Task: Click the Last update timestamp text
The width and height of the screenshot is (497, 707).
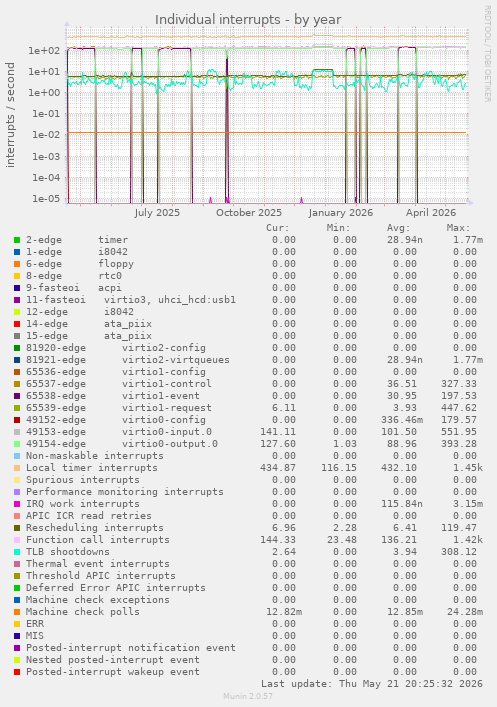Action: coord(372,684)
